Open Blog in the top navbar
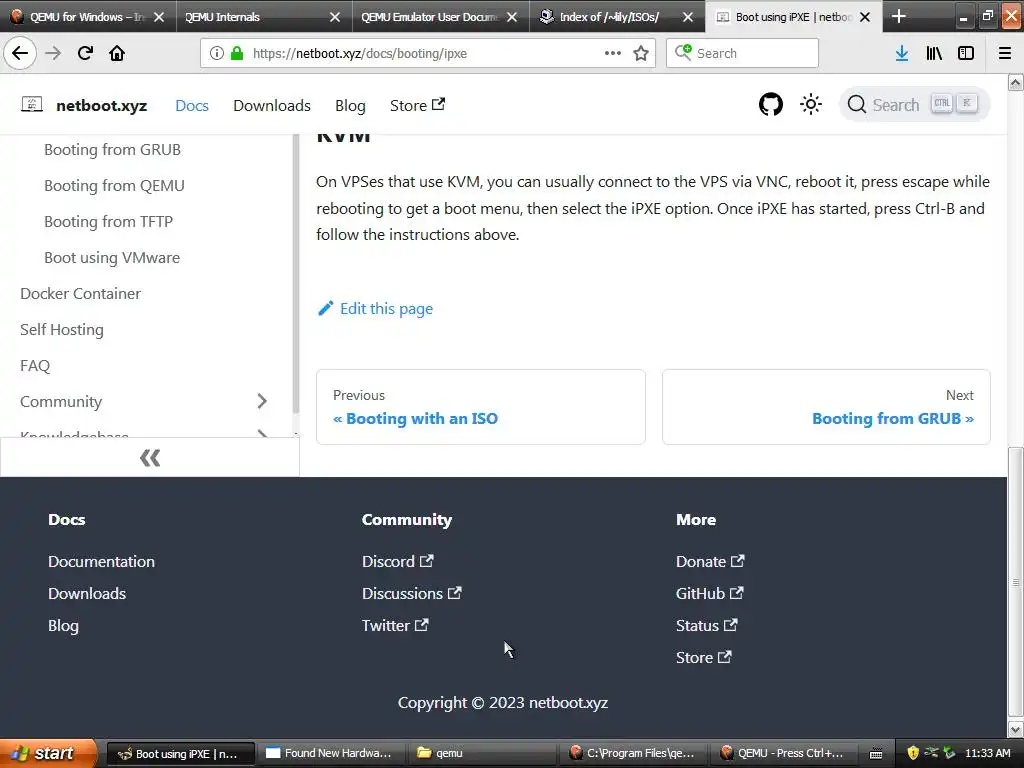1024x768 pixels. coord(350,105)
